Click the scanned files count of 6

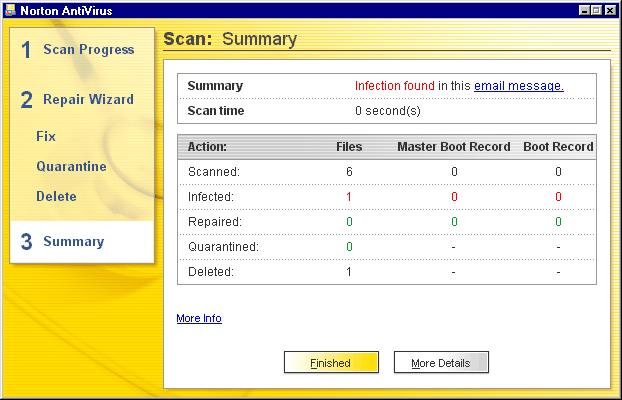(349, 172)
